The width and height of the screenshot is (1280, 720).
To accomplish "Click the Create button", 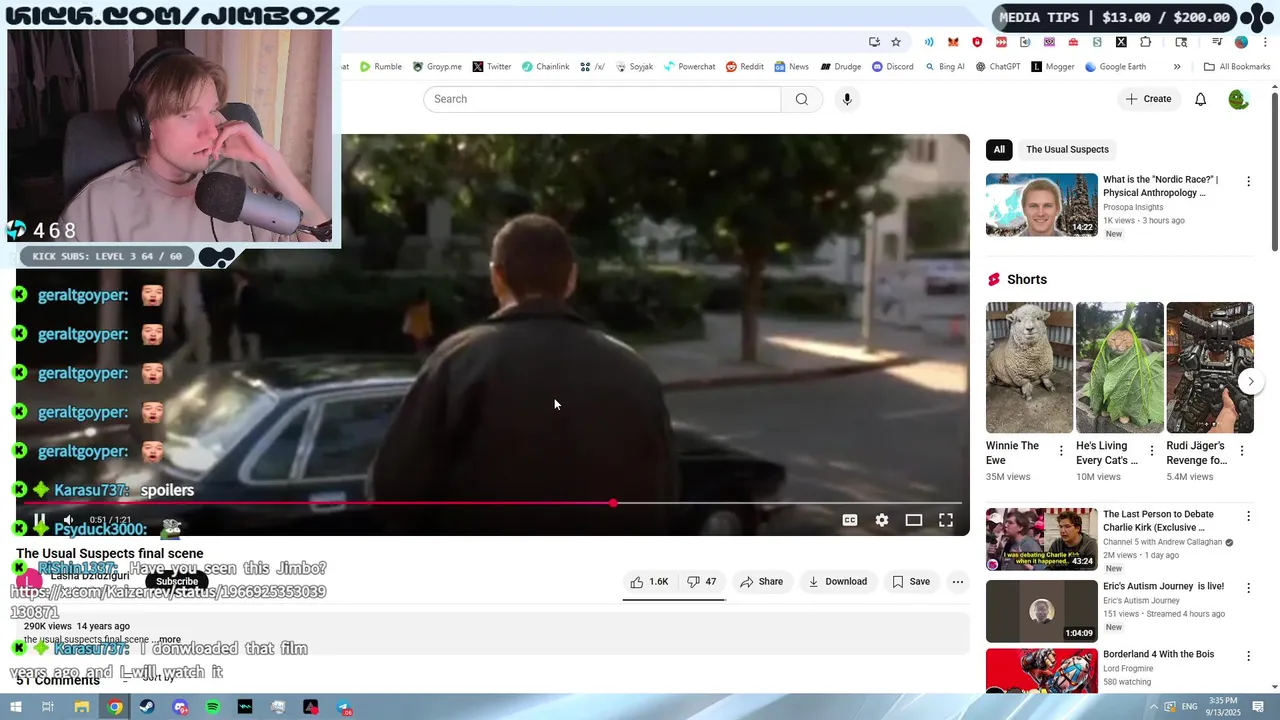I will point(1148,99).
